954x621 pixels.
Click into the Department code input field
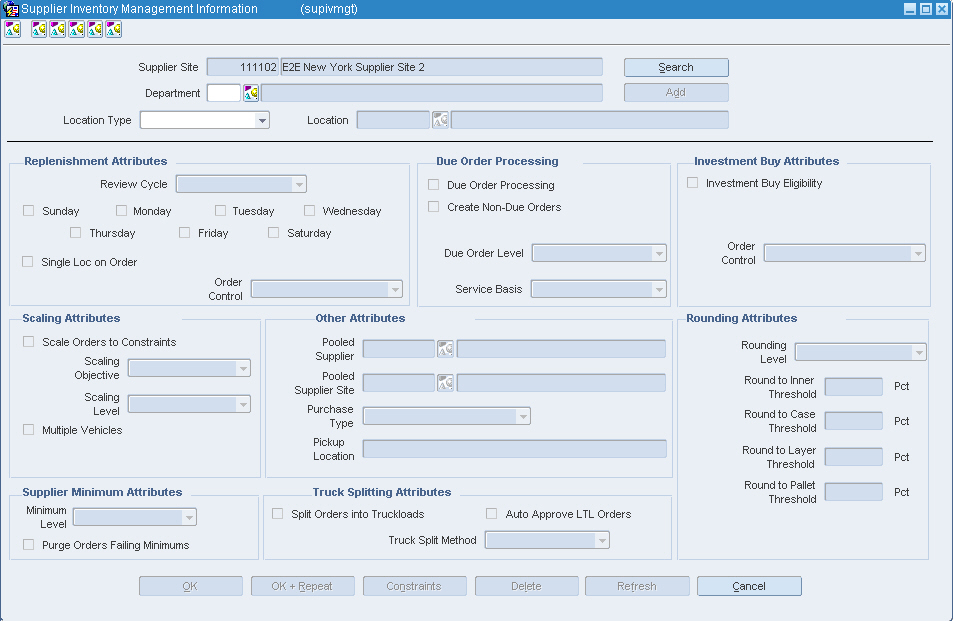click(x=224, y=93)
